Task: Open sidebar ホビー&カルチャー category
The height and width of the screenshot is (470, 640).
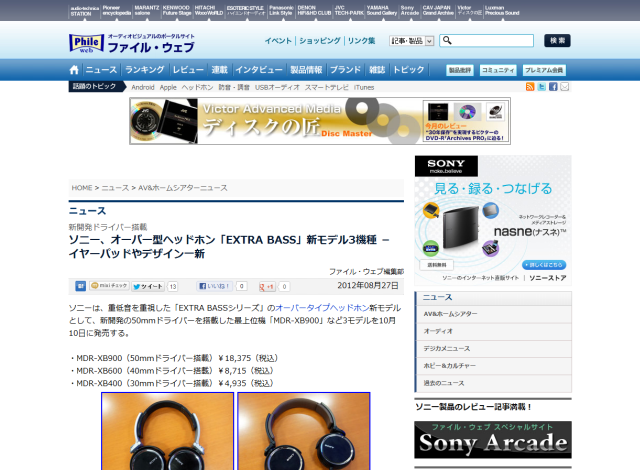Action: (x=493, y=366)
